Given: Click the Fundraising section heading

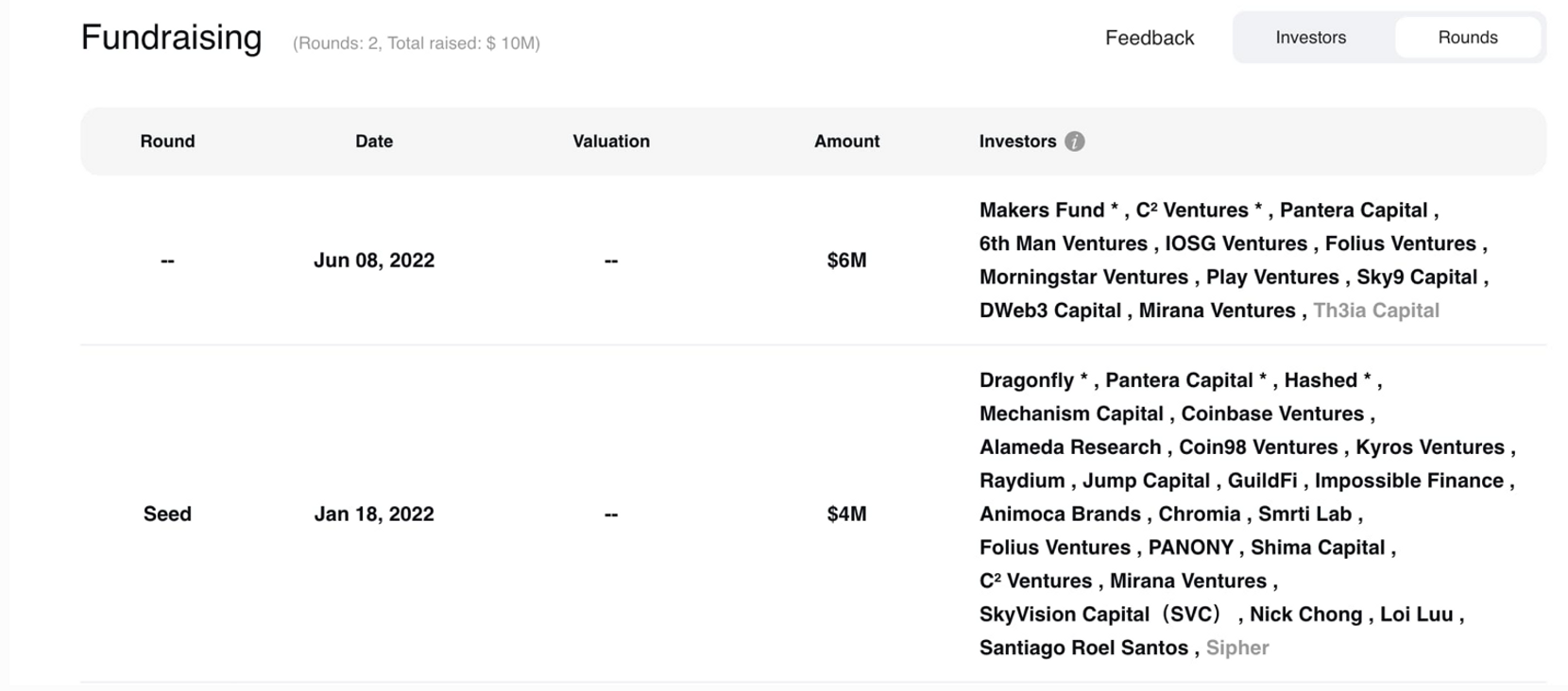Looking at the screenshot, I should pos(171,38).
